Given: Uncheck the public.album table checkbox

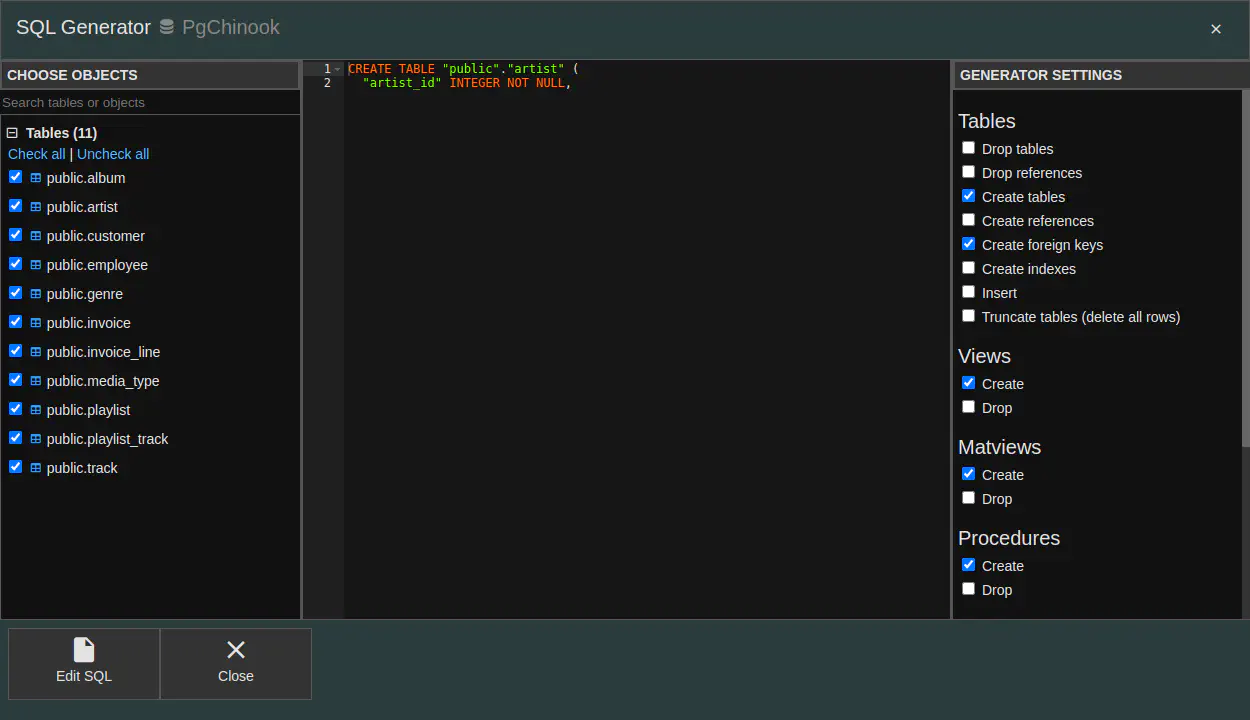Looking at the screenshot, I should 15,177.
